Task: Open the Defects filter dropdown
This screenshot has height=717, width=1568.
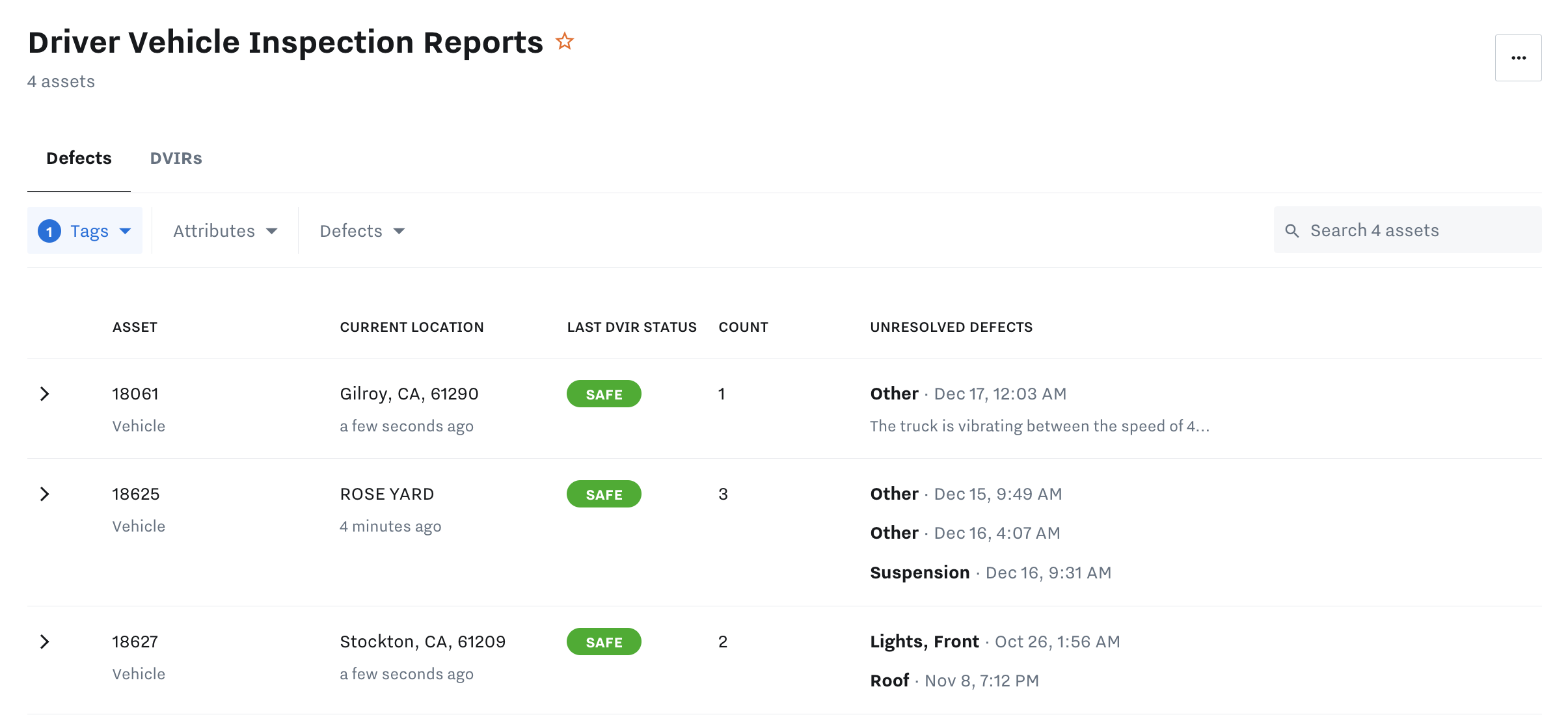Action: (362, 231)
